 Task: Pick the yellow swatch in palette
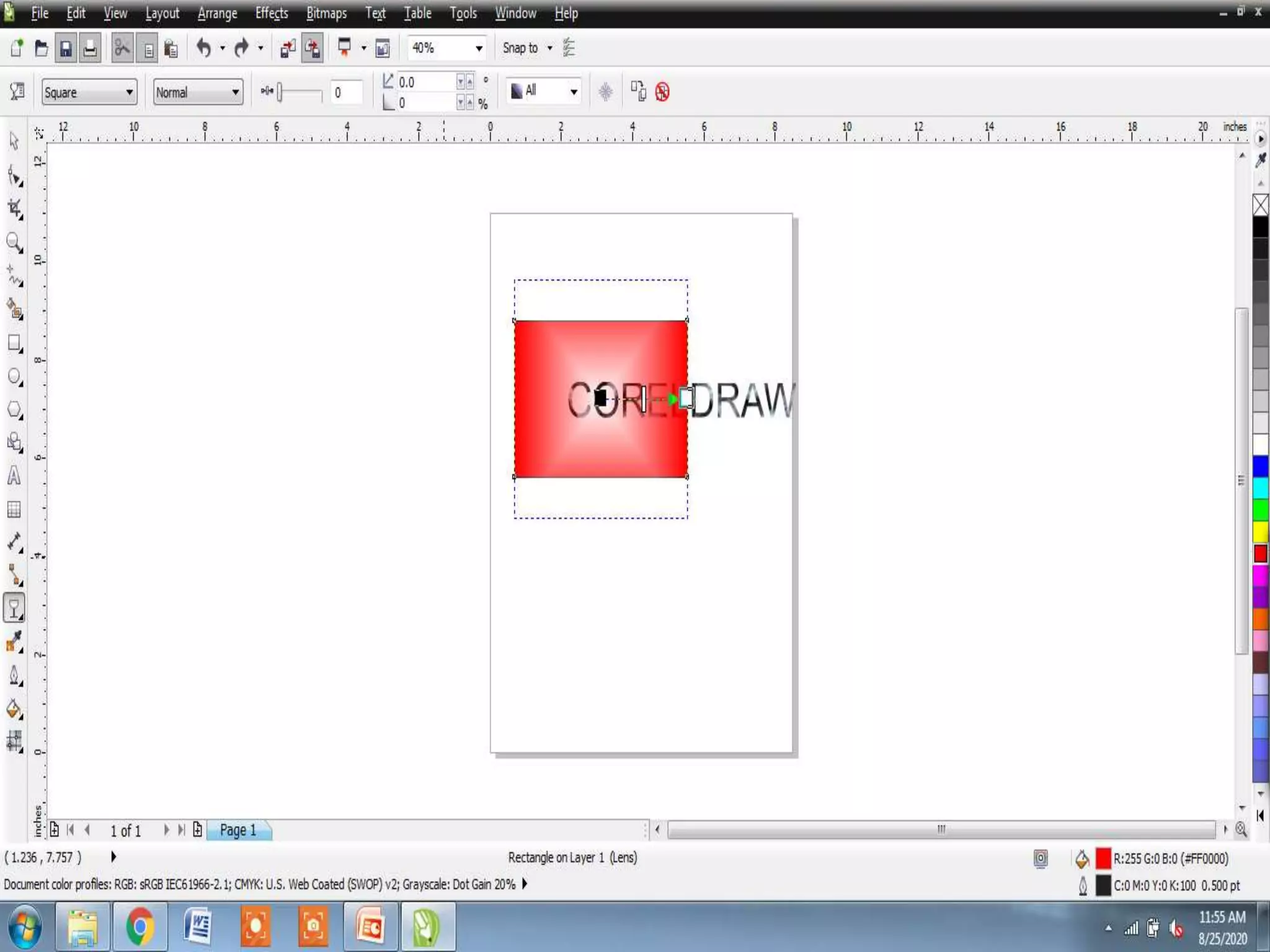click(x=1260, y=531)
